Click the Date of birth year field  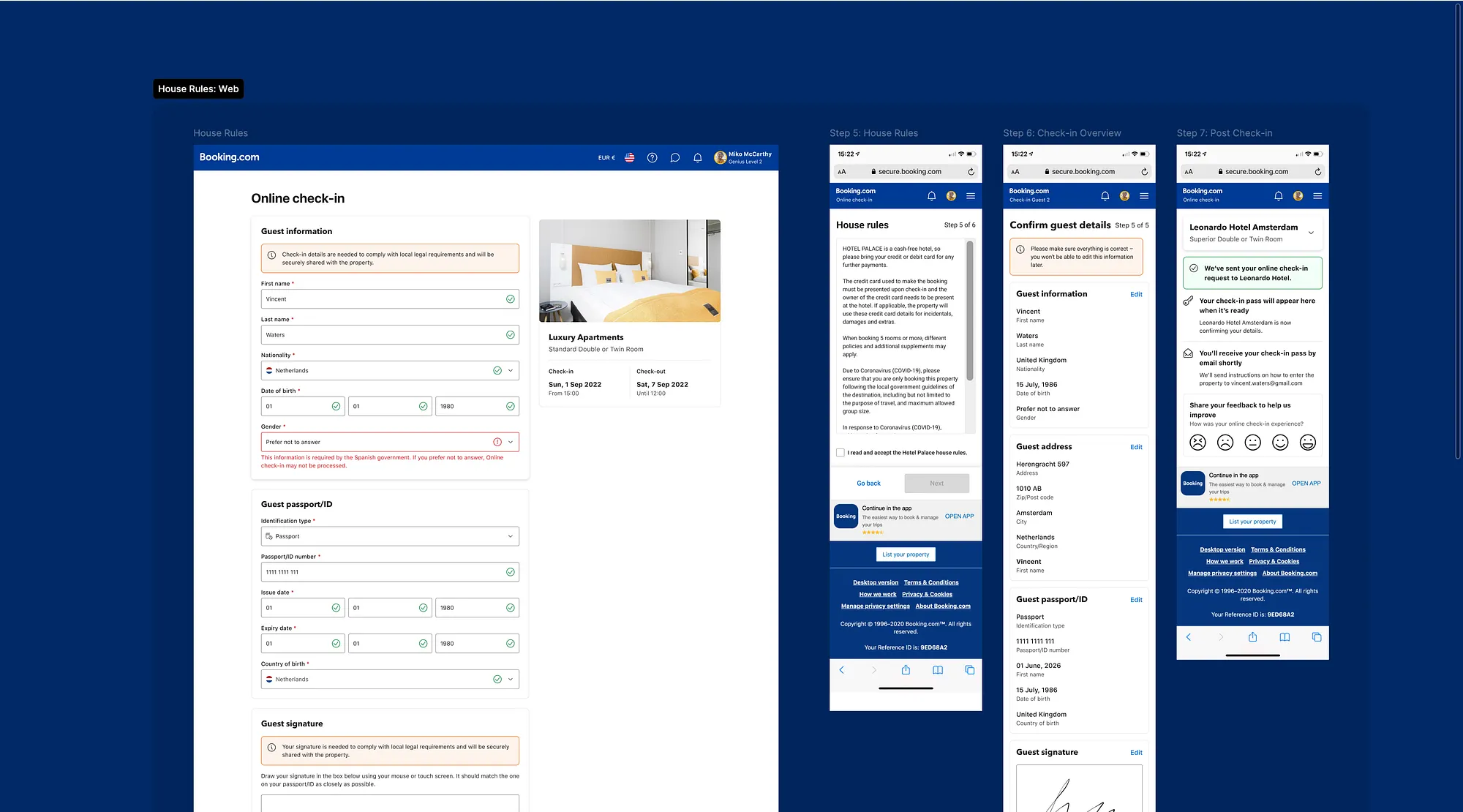coord(478,406)
